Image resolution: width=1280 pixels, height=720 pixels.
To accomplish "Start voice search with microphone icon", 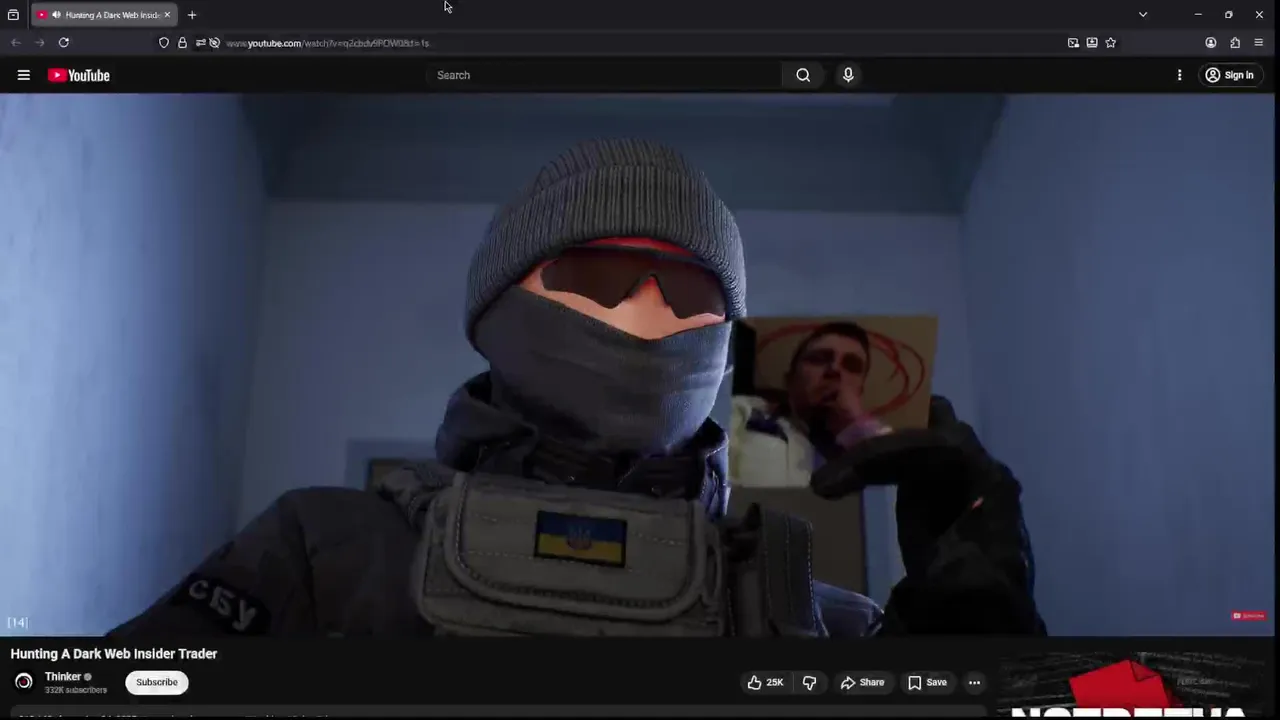I will (848, 75).
